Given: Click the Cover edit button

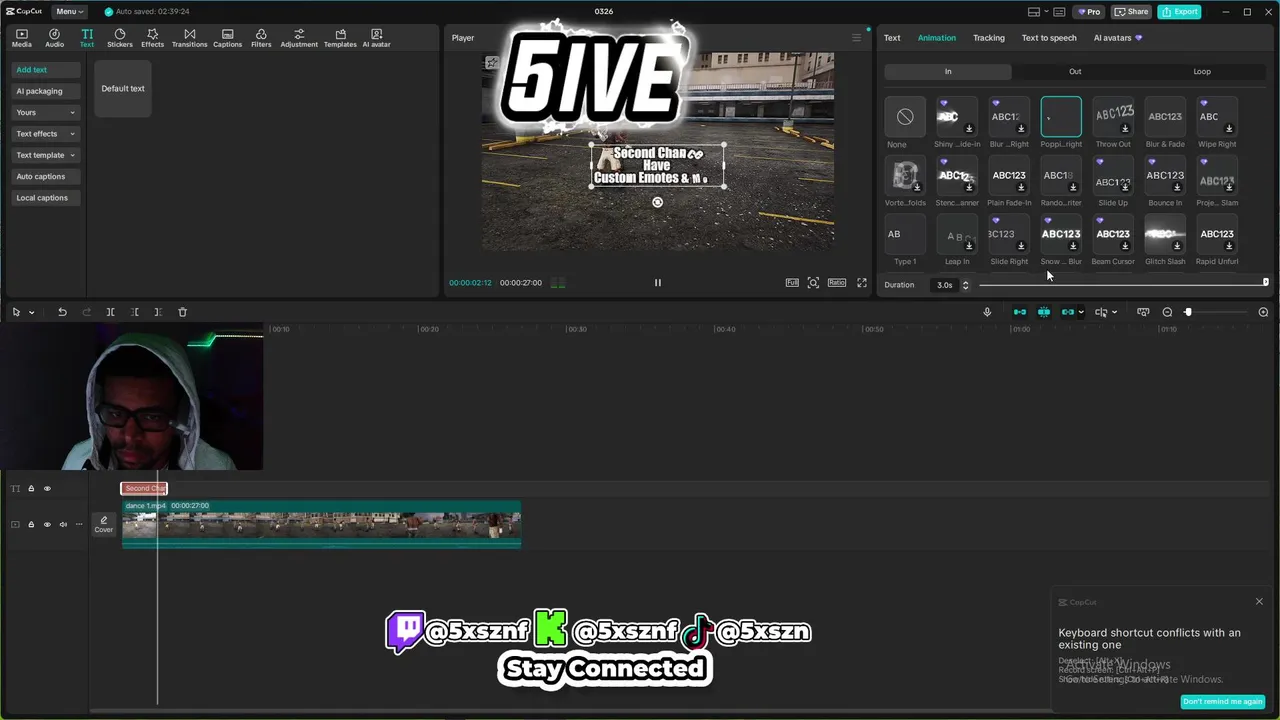Looking at the screenshot, I should click(104, 524).
